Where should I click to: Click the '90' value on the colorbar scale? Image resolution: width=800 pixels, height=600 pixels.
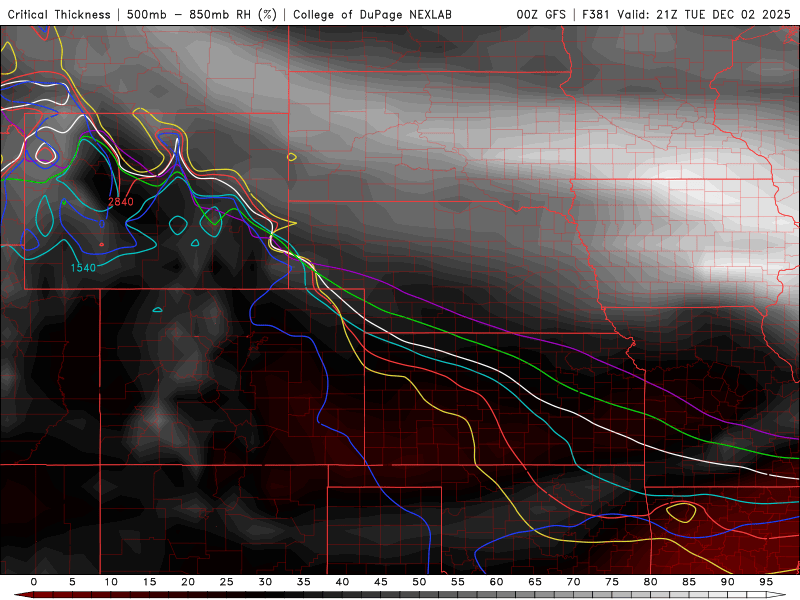click(728, 582)
